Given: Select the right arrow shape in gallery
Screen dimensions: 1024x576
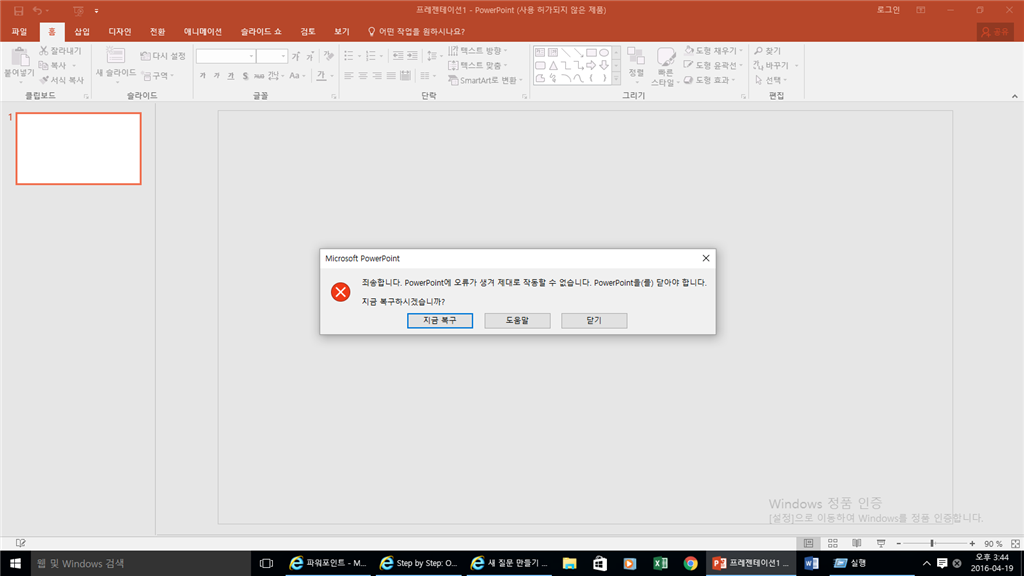Looking at the screenshot, I should pyautogui.click(x=591, y=65).
